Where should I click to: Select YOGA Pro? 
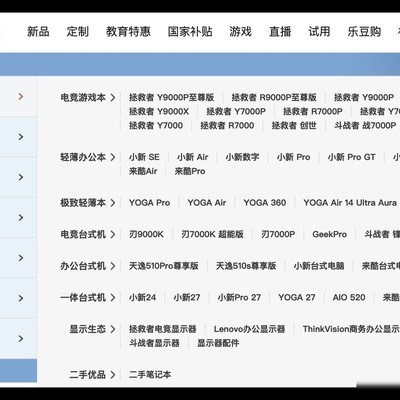click(149, 203)
